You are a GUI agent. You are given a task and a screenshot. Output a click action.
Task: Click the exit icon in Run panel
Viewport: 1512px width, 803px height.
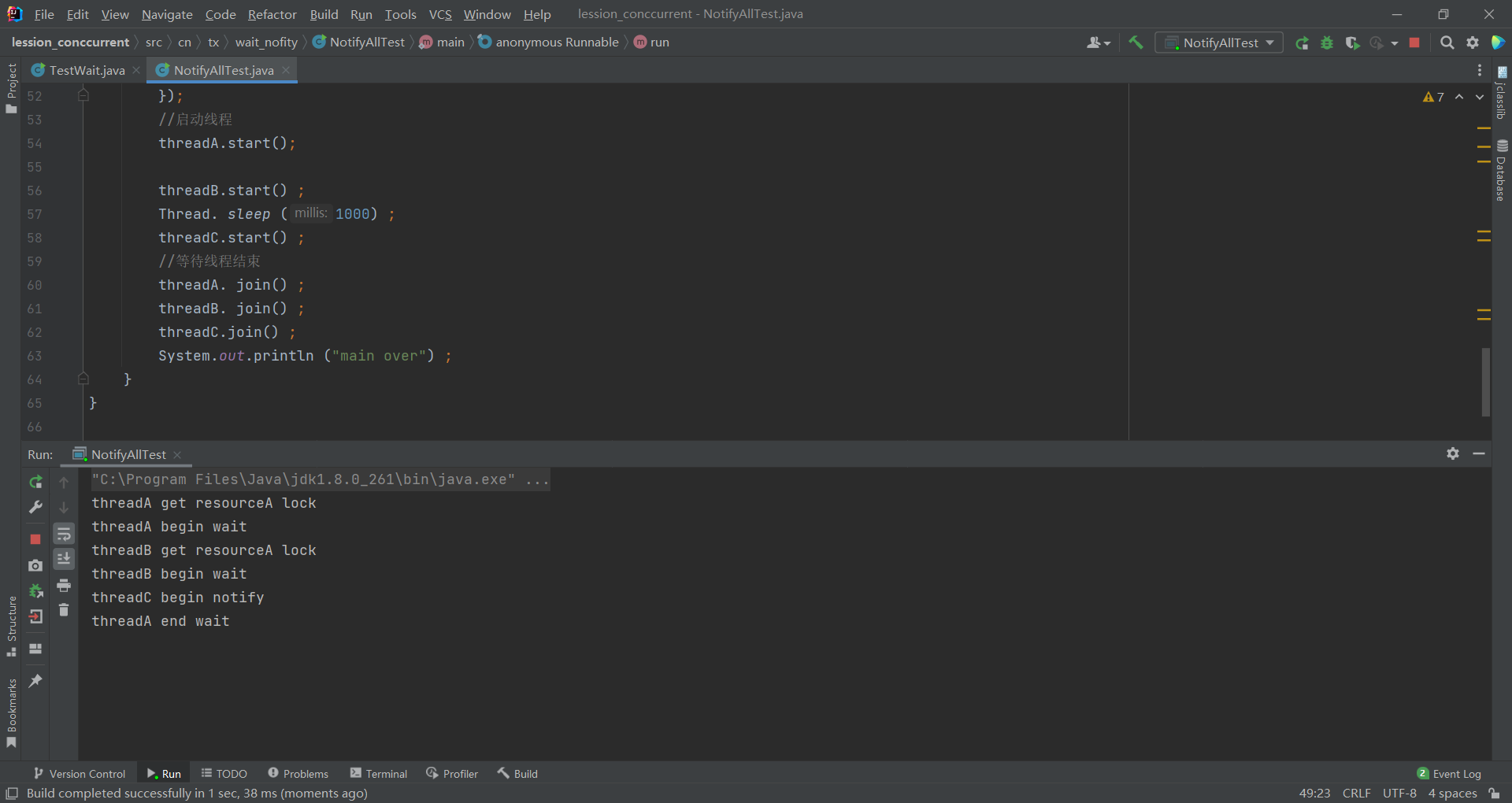tap(35, 616)
